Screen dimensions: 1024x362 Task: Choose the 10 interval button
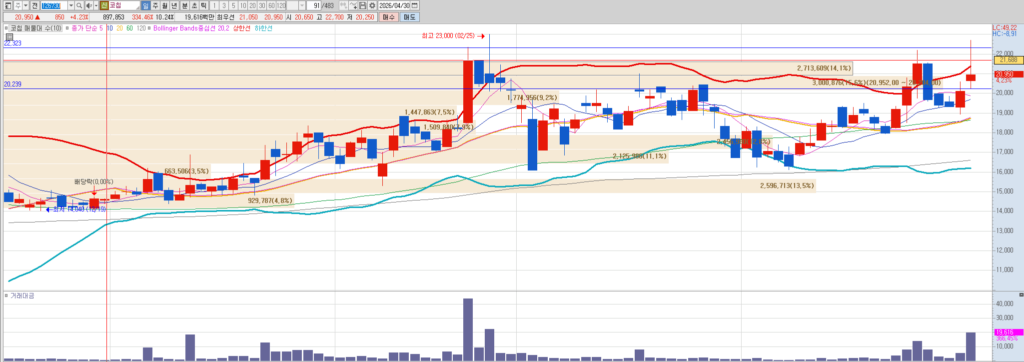click(242, 5)
